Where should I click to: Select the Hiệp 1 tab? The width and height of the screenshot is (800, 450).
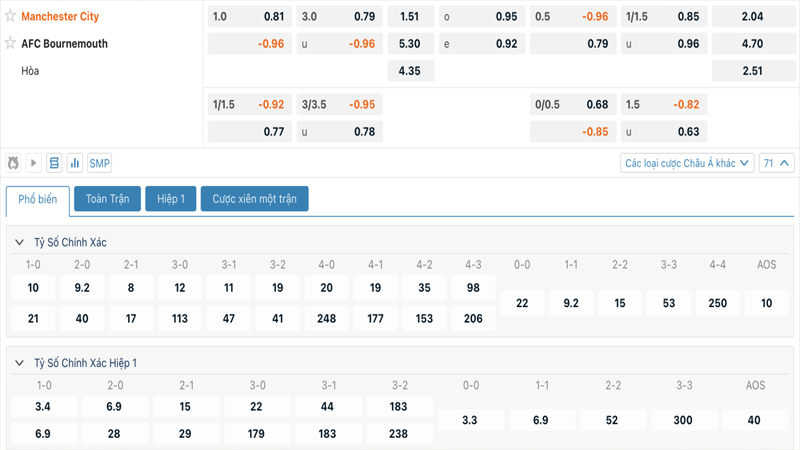click(x=170, y=199)
